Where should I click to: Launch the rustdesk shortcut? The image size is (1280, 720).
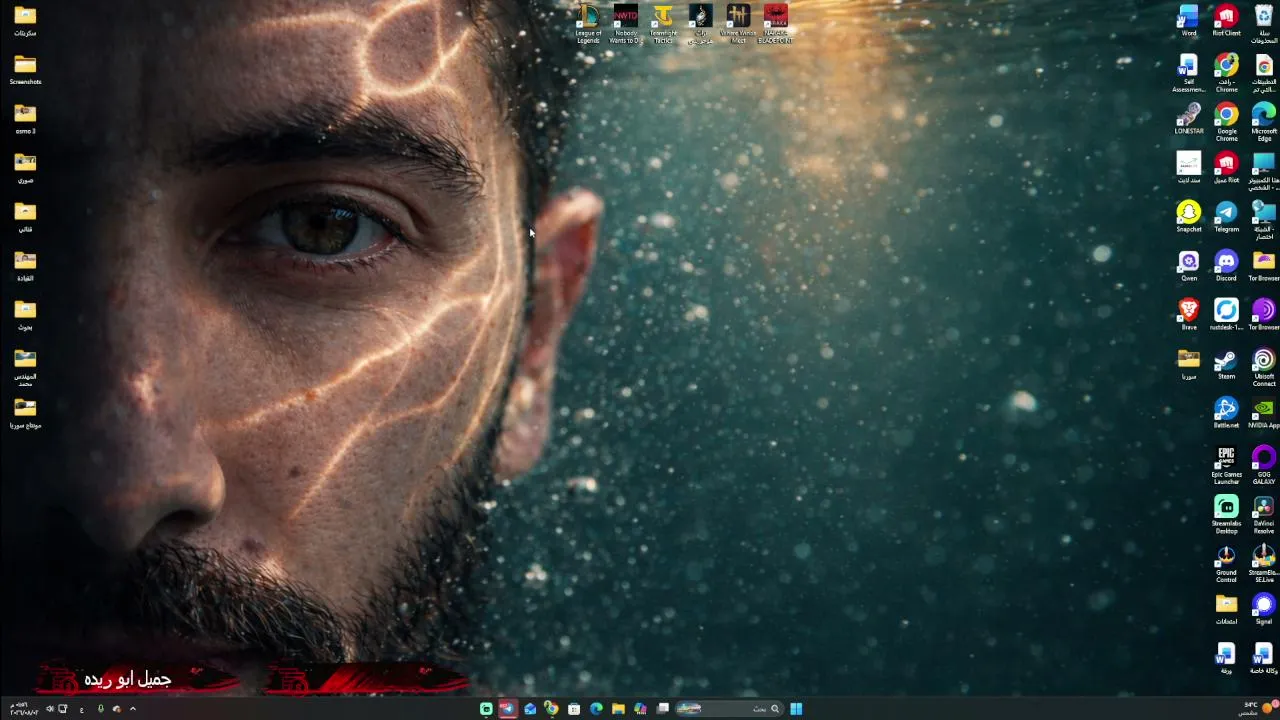[x=1226, y=314]
